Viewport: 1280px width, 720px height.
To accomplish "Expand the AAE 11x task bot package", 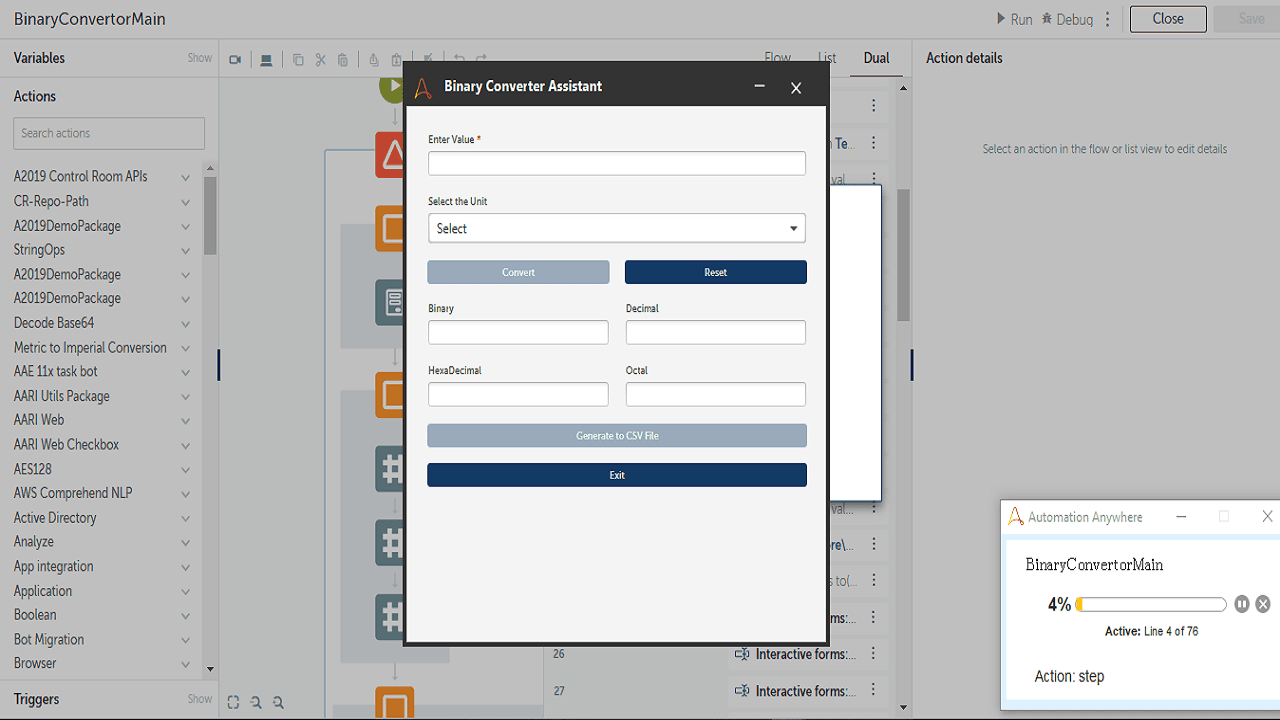I will (x=185, y=372).
